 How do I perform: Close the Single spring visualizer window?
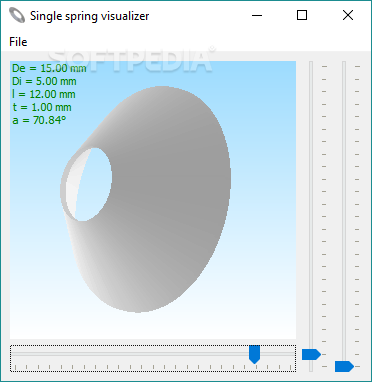click(x=348, y=15)
